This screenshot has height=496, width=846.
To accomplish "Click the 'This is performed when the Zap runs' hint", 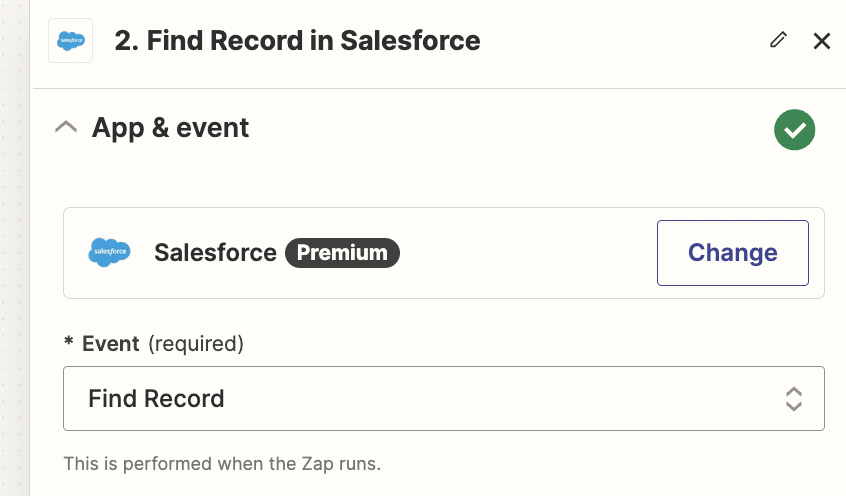I will (222, 464).
